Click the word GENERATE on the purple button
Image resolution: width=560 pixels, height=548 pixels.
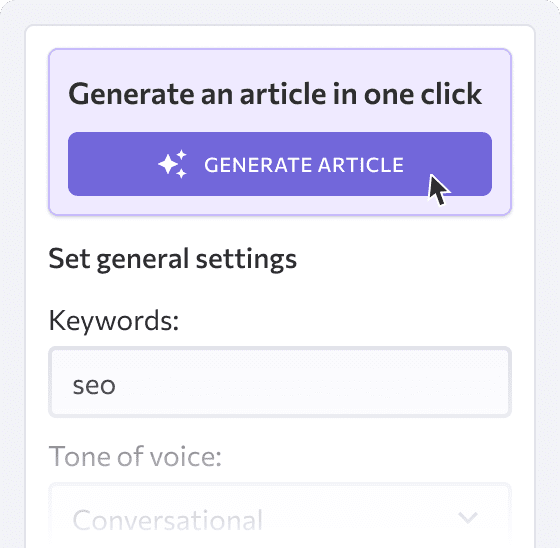coord(258,165)
